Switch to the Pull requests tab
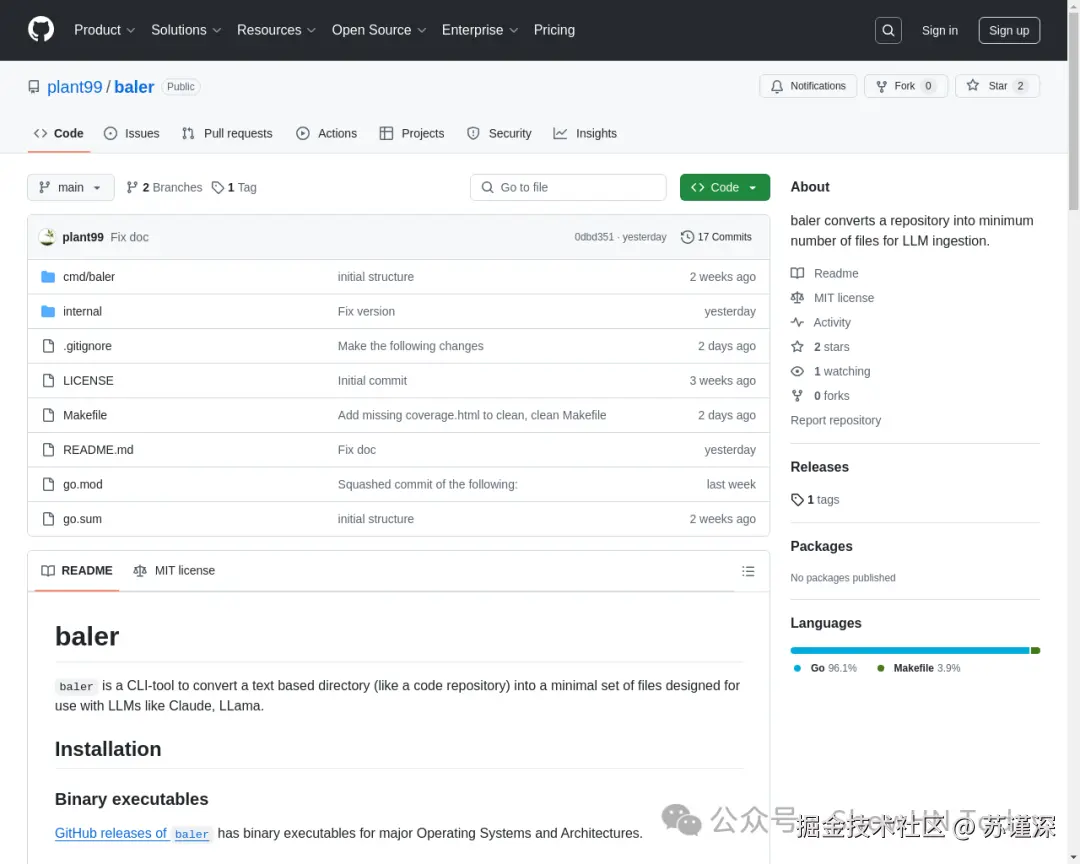The width and height of the screenshot is (1080, 864). tap(227, 134)
